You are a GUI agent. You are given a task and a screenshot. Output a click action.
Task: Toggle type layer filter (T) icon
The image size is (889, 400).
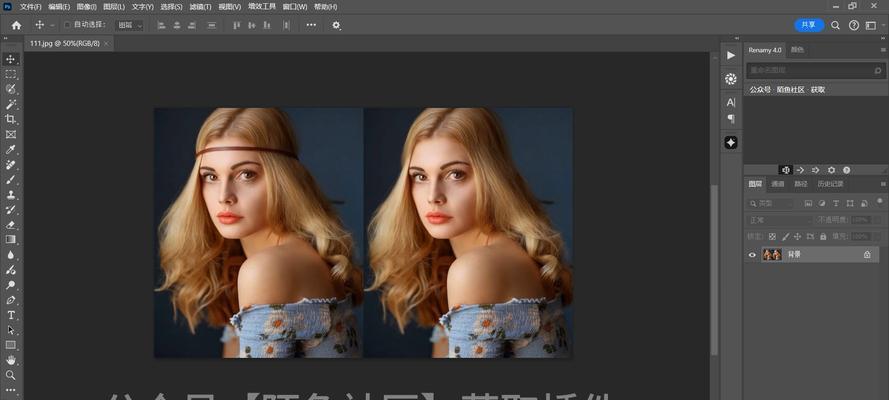pyautogui.click(x=836, y=203)
